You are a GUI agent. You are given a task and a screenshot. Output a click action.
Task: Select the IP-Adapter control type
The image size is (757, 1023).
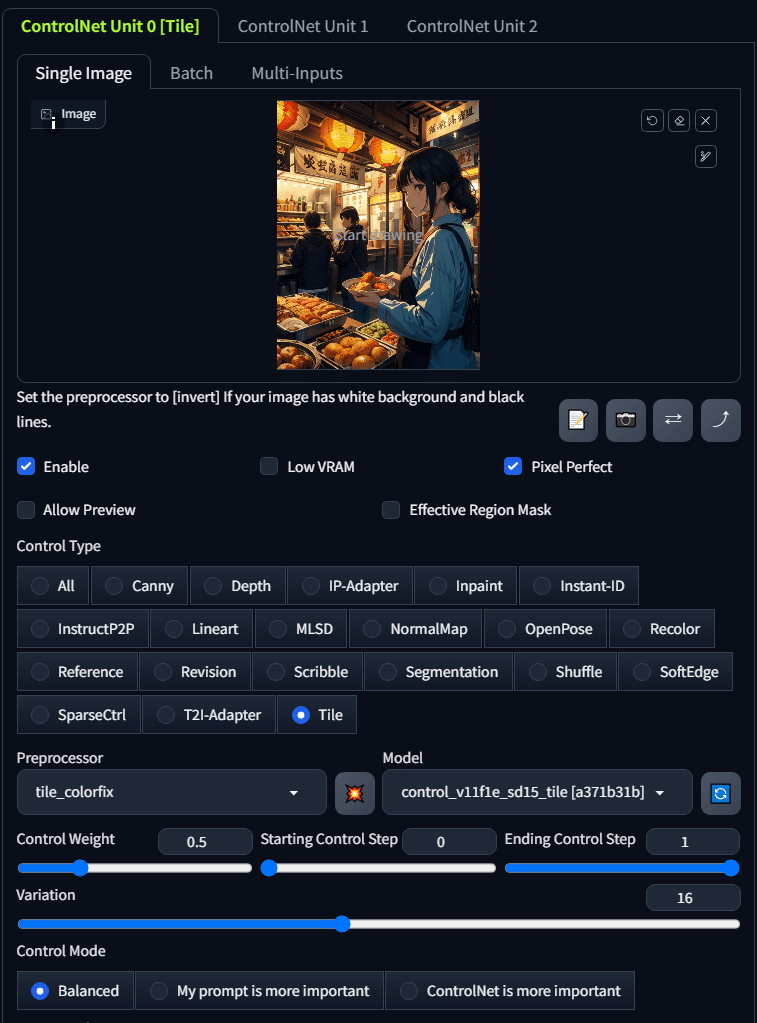pyautogui.click(x=350, y=586)
